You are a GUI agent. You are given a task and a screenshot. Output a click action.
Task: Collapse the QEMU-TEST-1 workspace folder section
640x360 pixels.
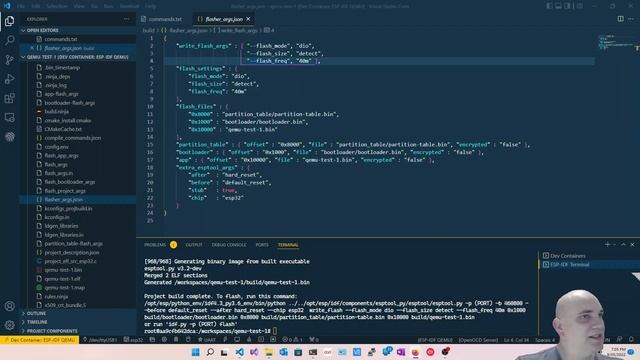point(78,57)
